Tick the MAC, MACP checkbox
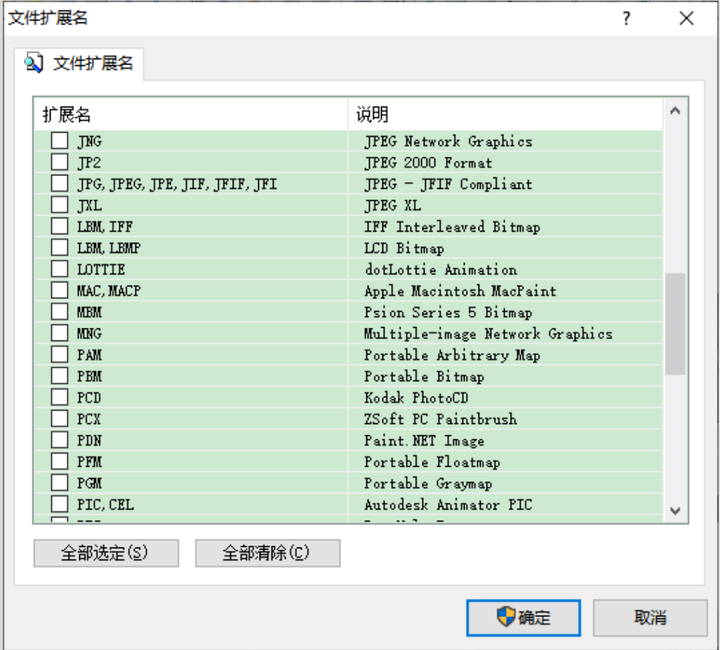Image resolution: width=720 pixels, height=650 pixels. click(59, 290)
